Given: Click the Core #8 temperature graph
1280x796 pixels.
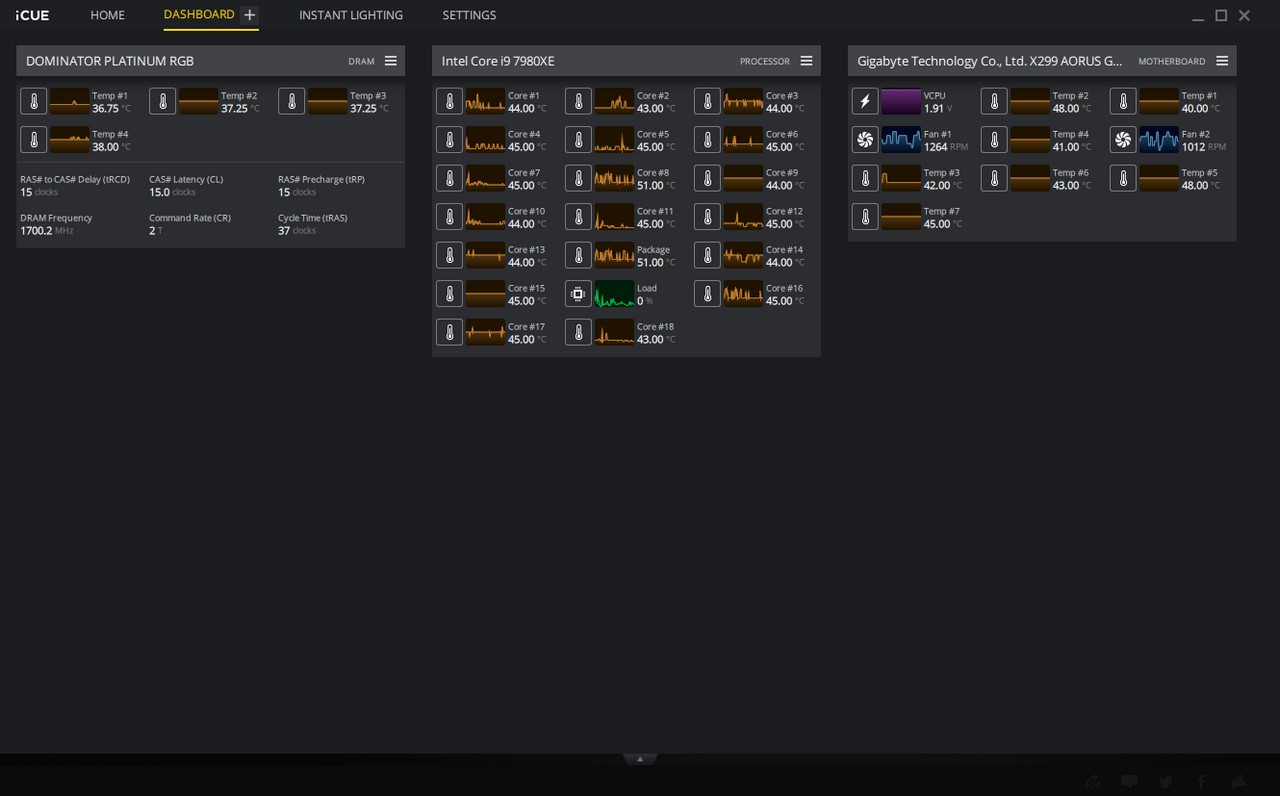Looking at the screenshot, I should coord(614,178).
